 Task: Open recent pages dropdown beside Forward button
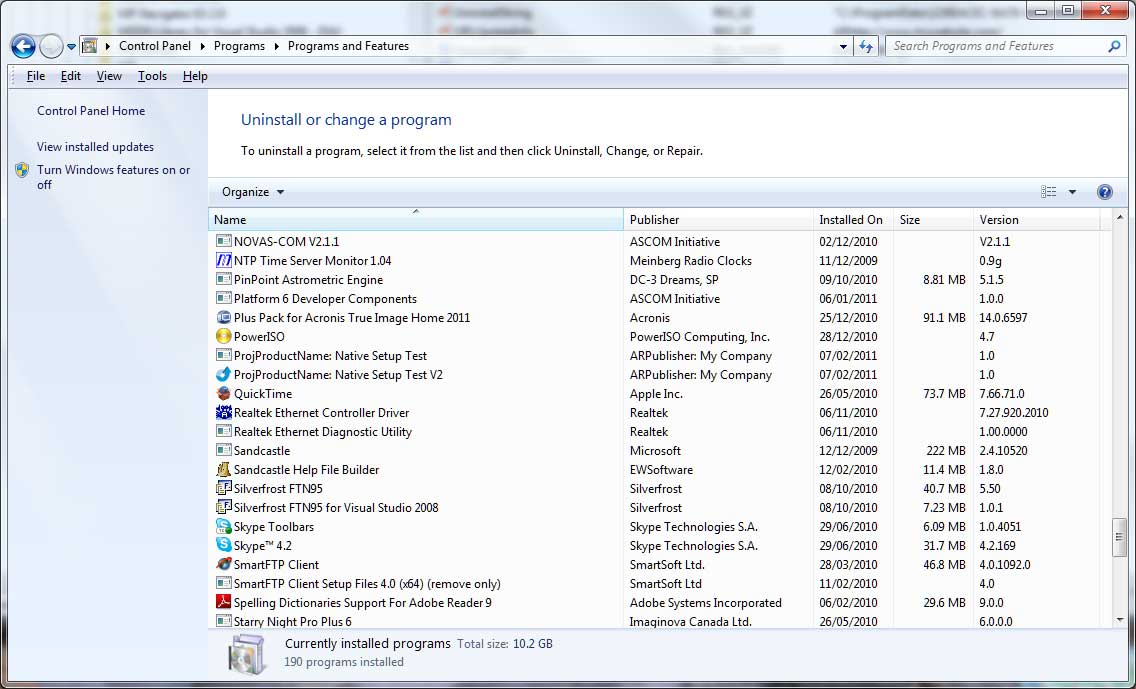(x=71, y=47)
